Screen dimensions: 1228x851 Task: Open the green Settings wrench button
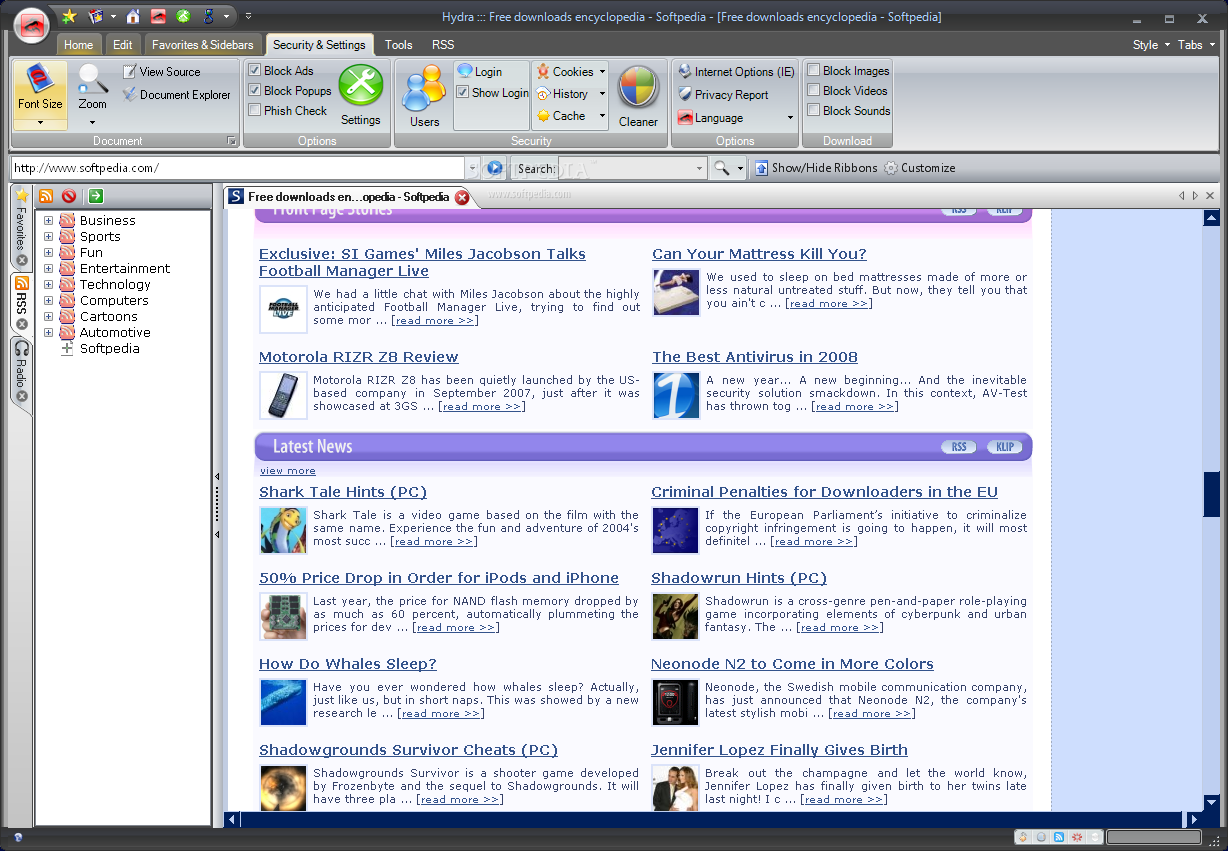[361, 95]
